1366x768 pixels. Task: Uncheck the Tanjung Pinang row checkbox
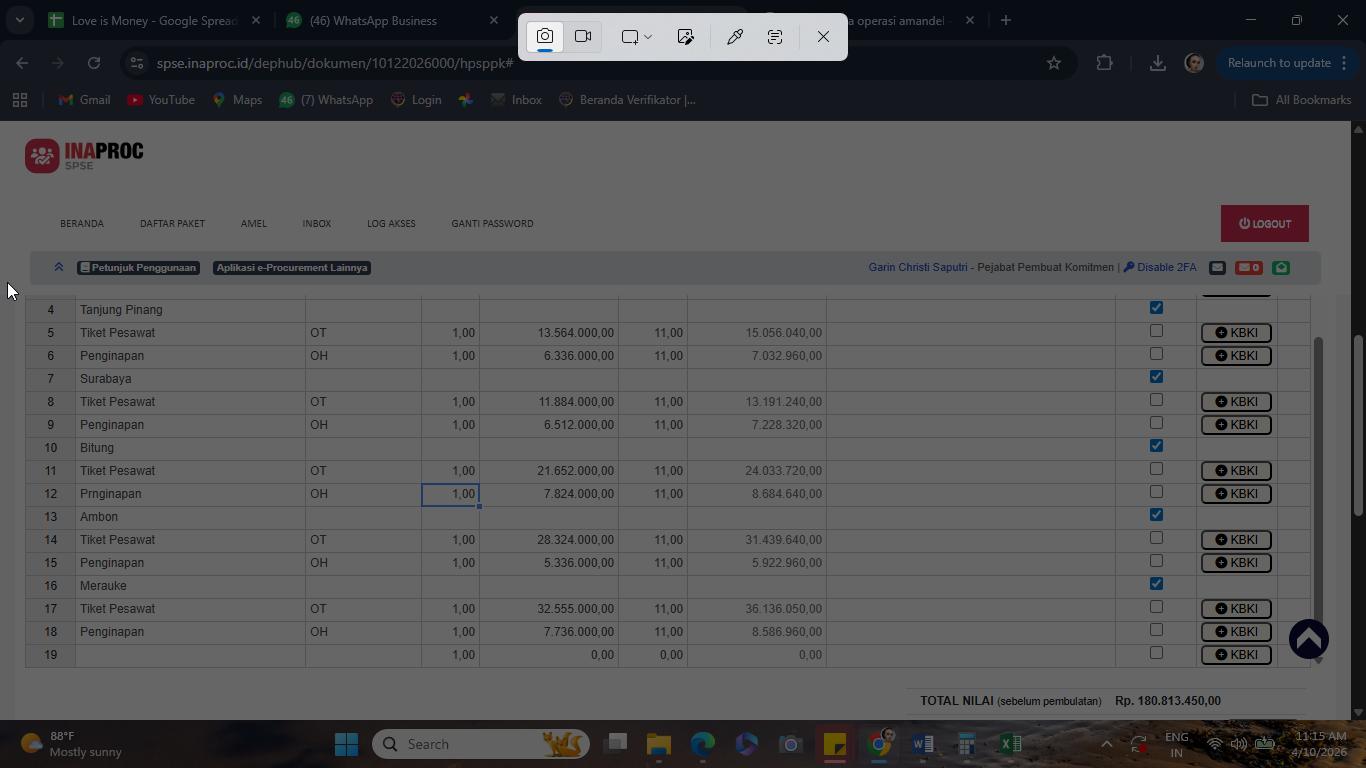tap(1156, 308)
